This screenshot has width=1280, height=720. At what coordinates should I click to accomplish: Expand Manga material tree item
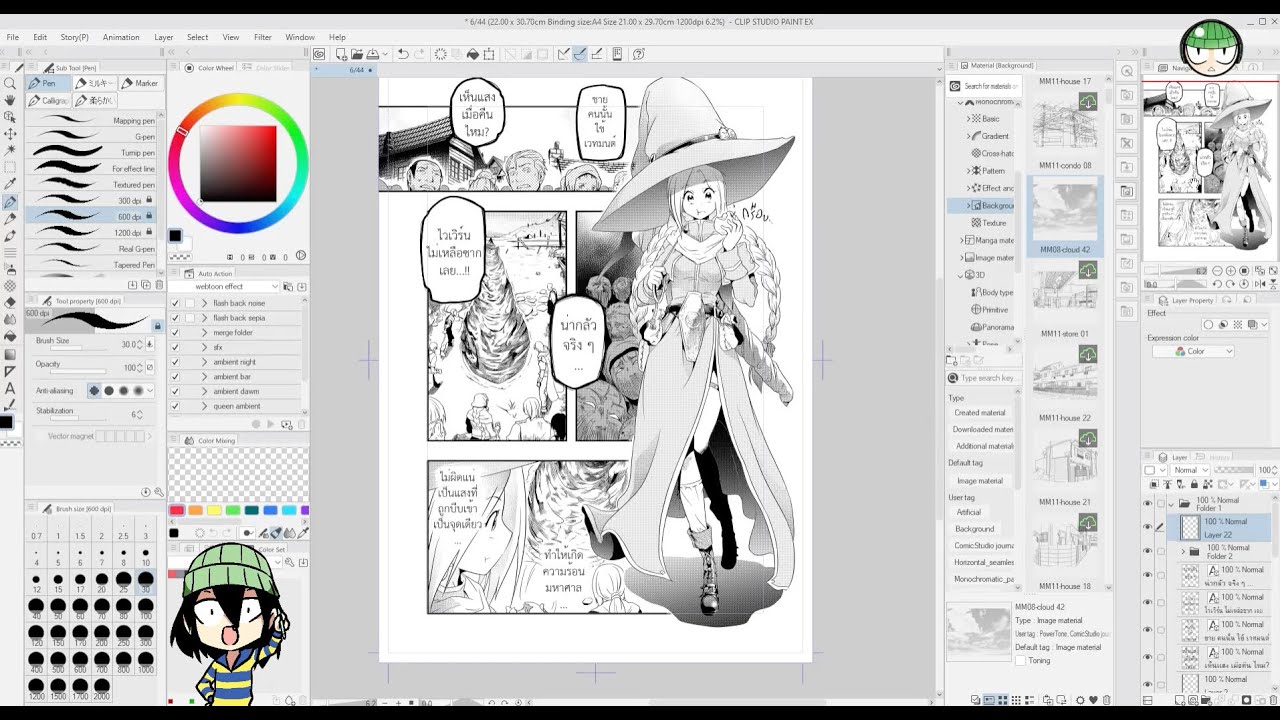[962, 240]
